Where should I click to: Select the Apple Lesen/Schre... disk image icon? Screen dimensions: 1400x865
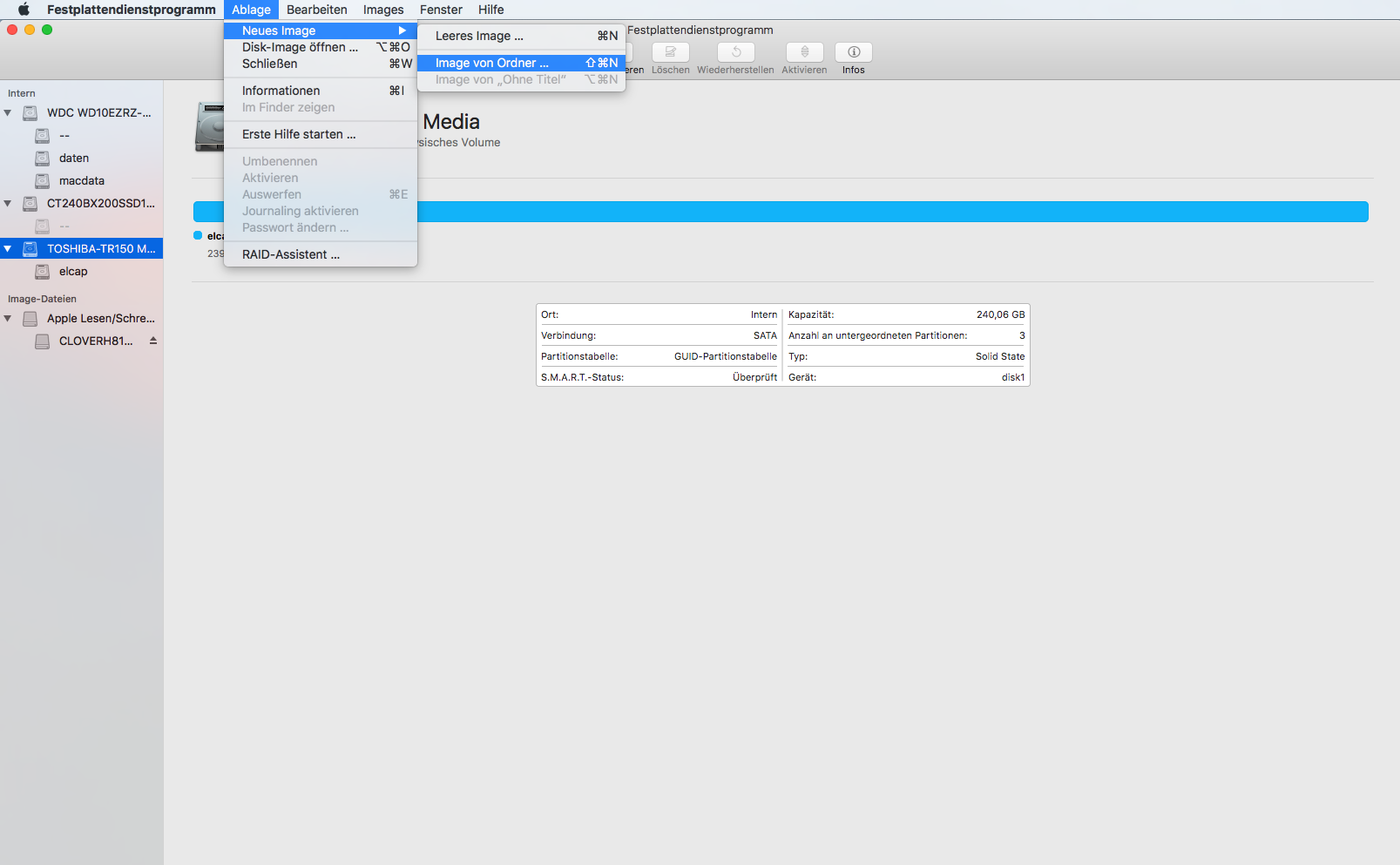coord(30,318)
